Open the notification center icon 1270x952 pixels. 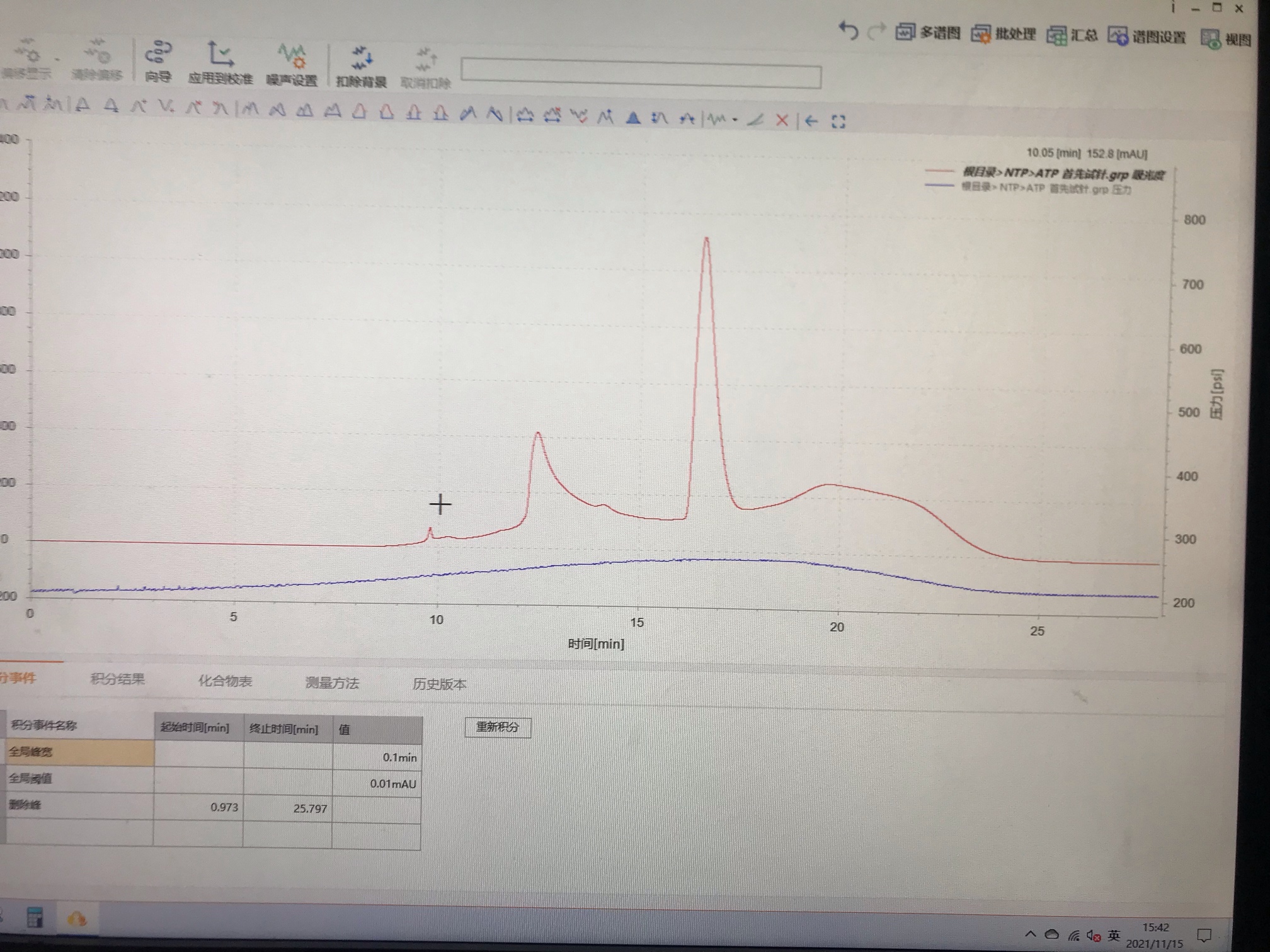coord(1204,936)
